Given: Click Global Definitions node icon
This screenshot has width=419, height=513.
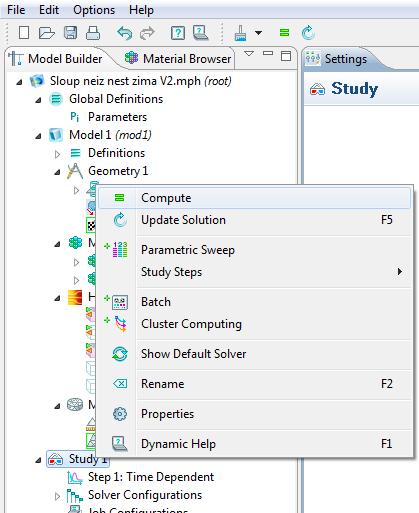Looking at the screenshot, I should click(56, 99).
